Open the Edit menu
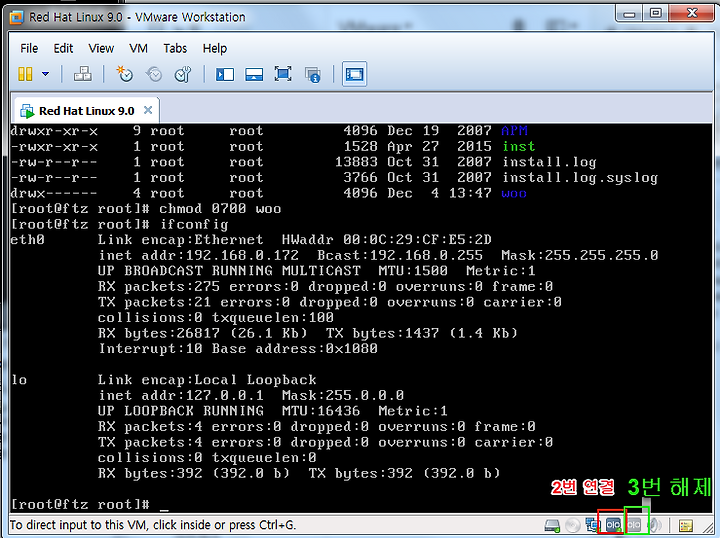Image resolution: width=720 pixels, height=538 pixels. [63, 48]
